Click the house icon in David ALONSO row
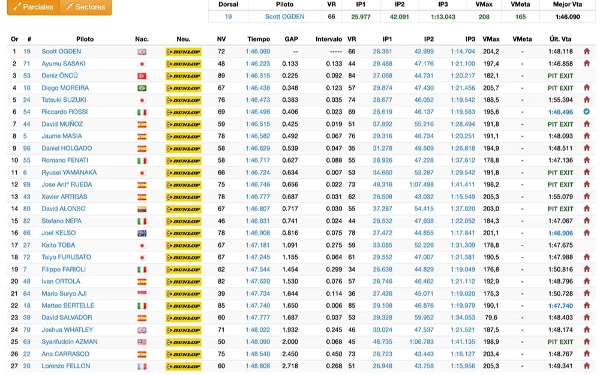 [587, 209]
